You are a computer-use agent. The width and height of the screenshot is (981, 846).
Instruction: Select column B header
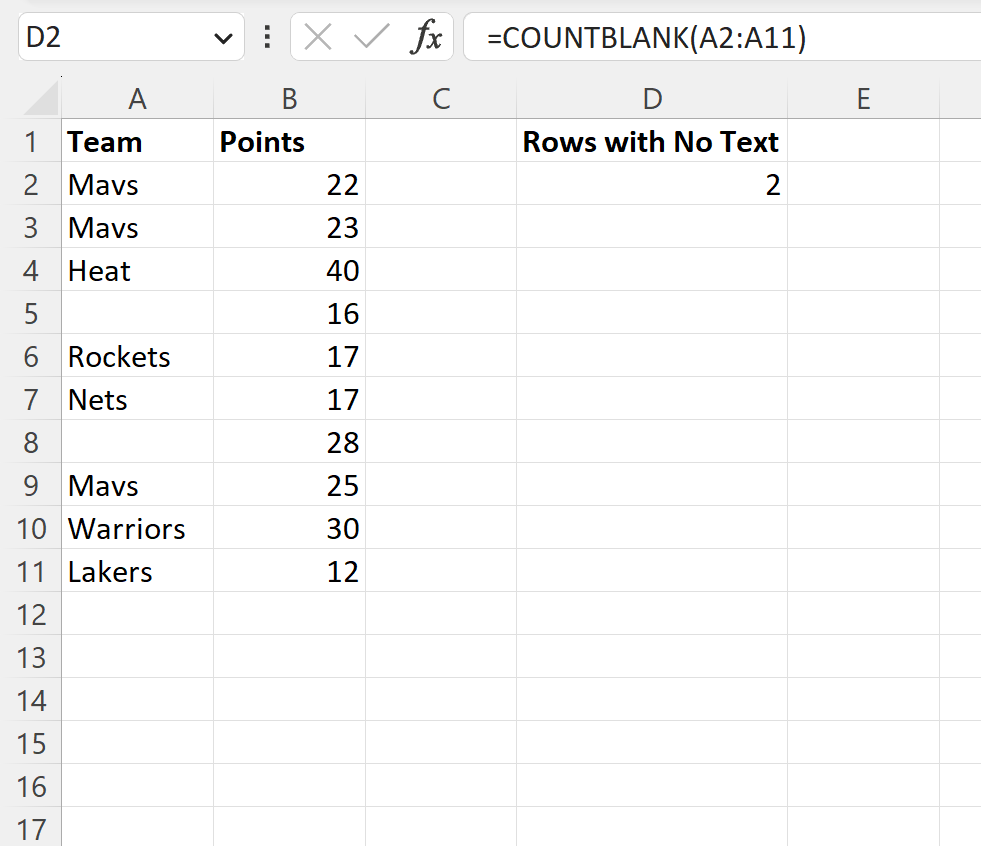[289, 98]
